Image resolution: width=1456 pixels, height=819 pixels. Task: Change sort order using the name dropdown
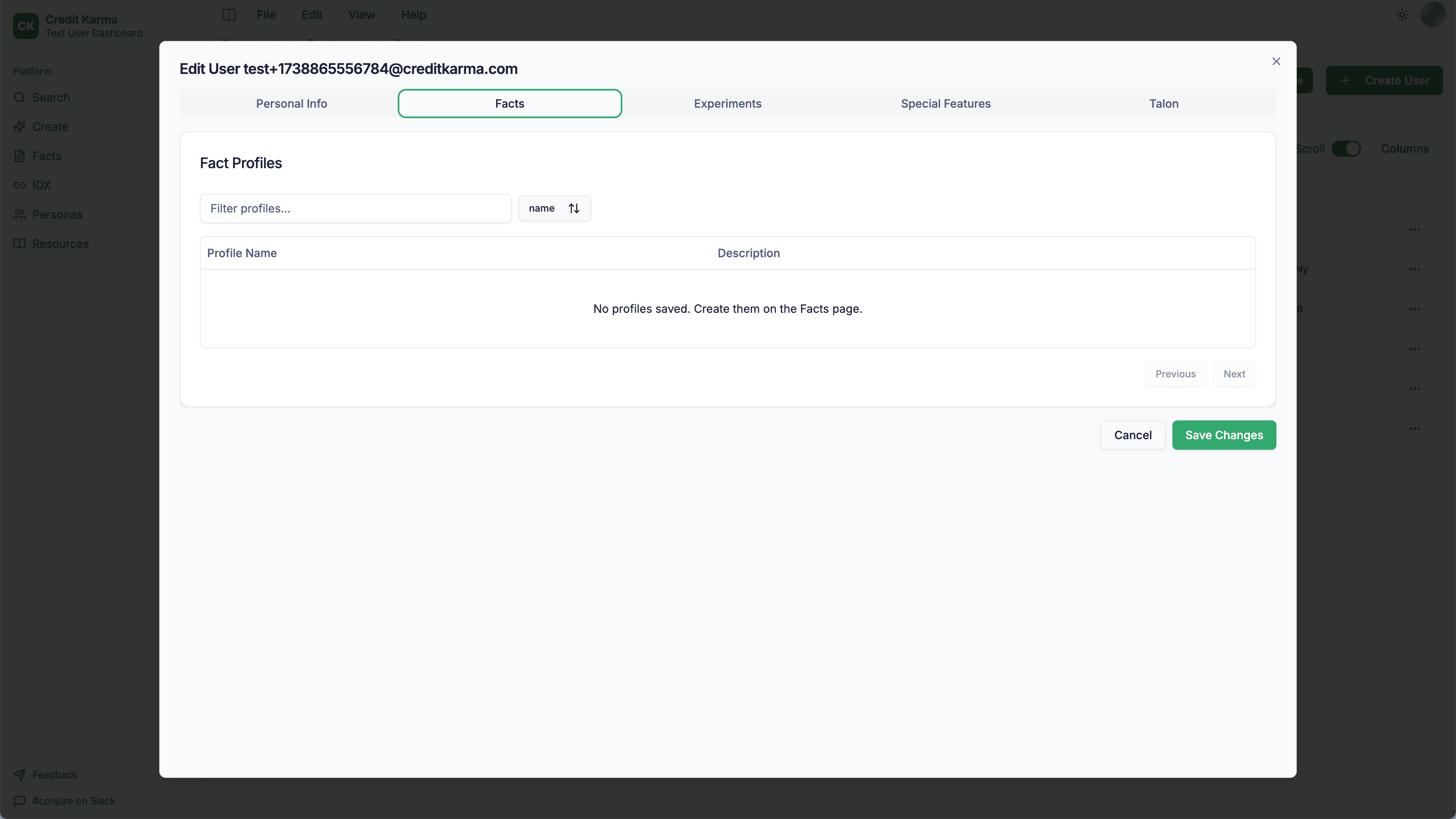pos(555,208)
